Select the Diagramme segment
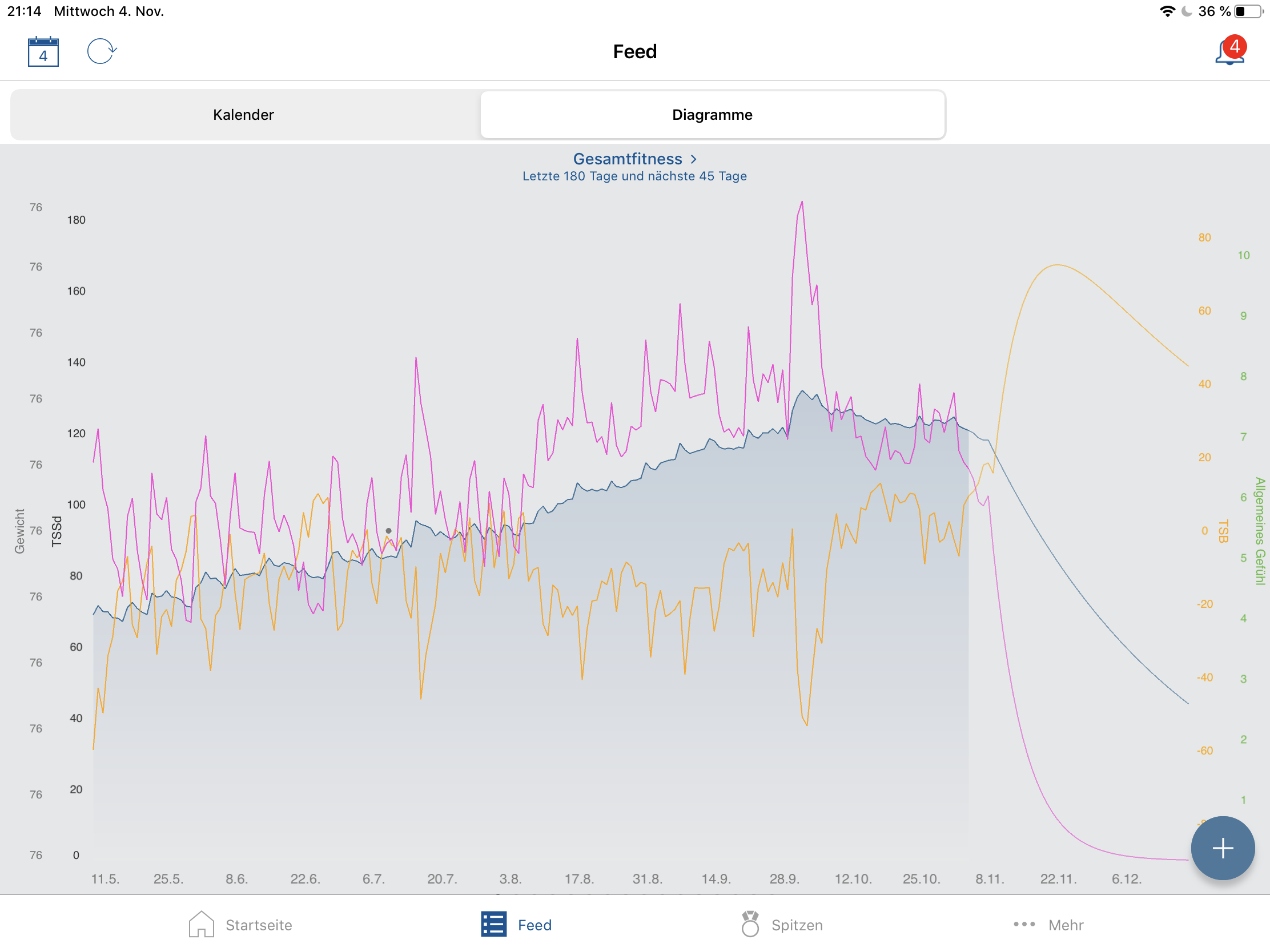Image resolution: width=1270 pixels, height=952 pixels. point(712,115)
